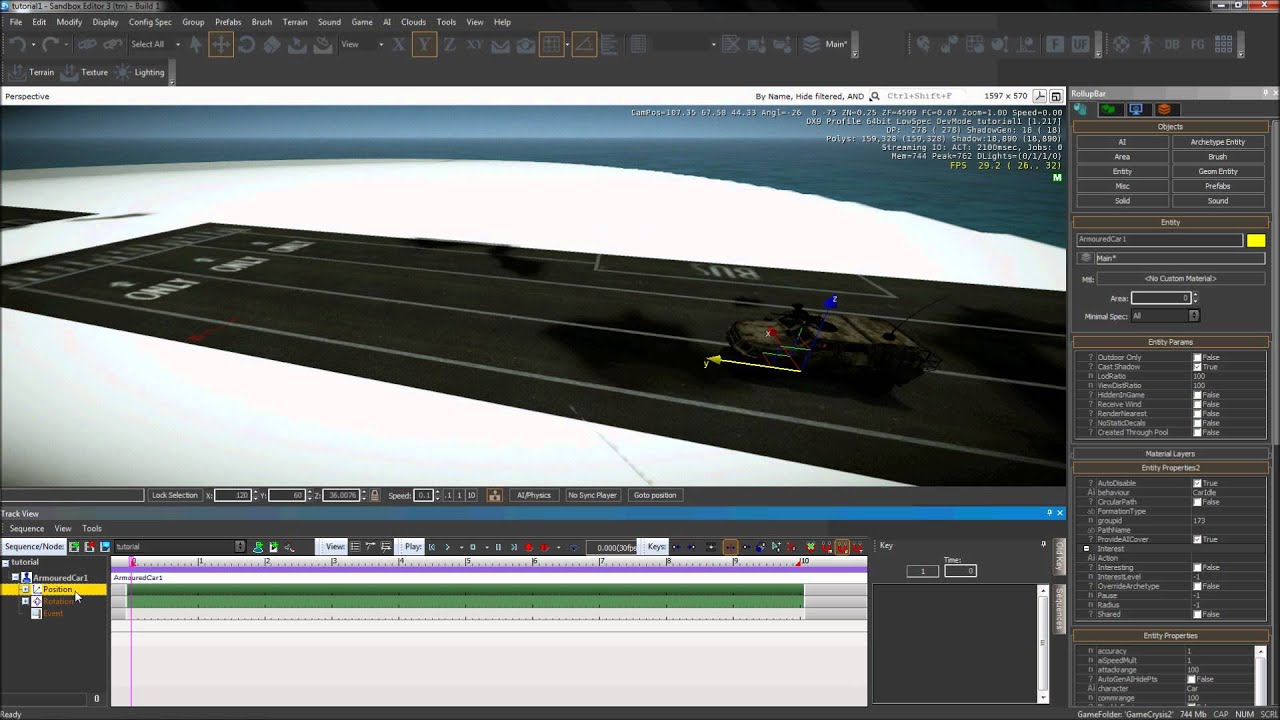Expand the Position track node
The height and width of the screenshot is (720, 1280).
point(25,590)
